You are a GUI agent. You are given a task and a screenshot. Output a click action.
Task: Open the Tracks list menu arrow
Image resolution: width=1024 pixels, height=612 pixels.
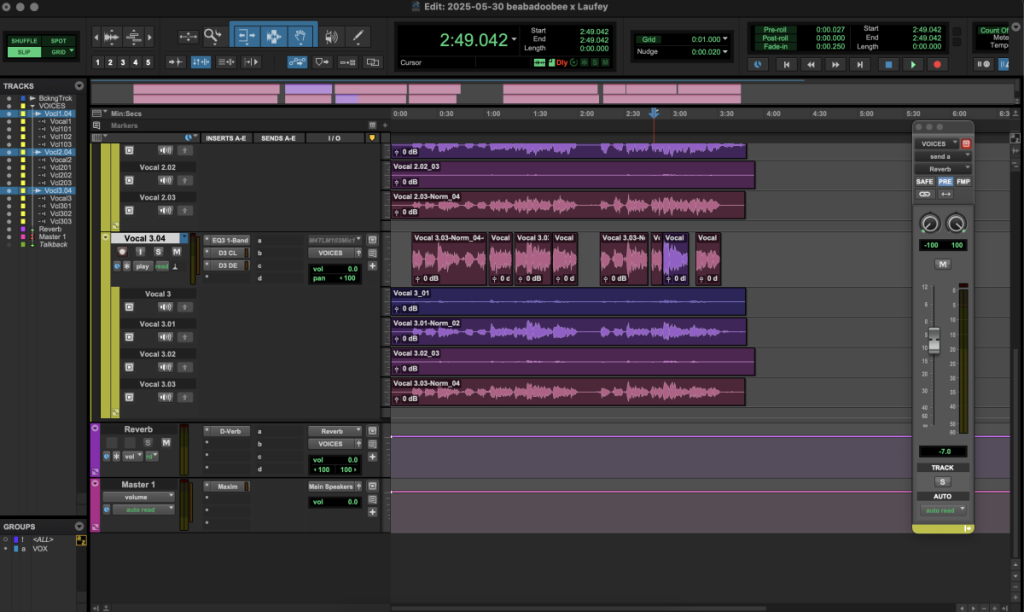(x=80, y=86)
